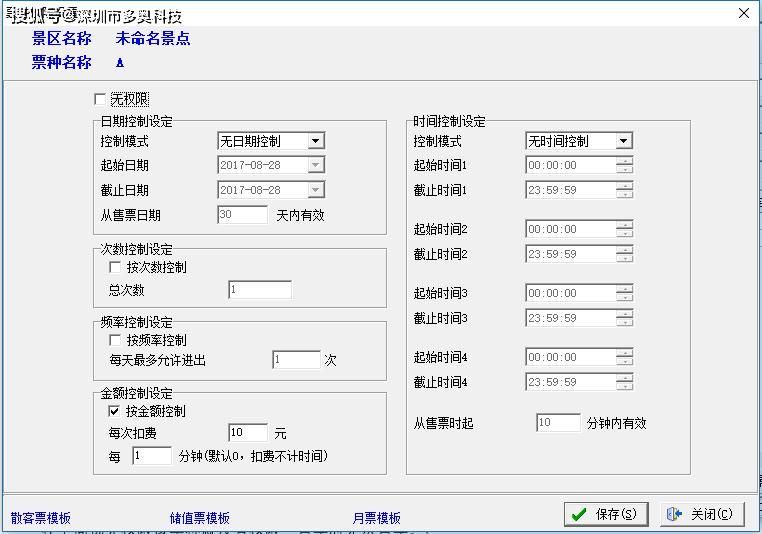This screenshot has height=534, width=762.
Task: Apply the 储值票模板 template link
Action: tap(200, 518)
